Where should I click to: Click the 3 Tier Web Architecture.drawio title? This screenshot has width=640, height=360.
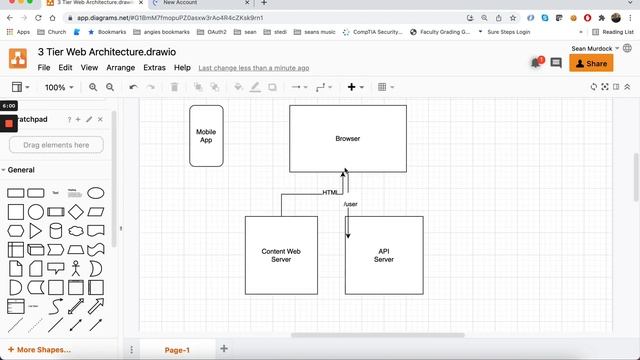click(107, 52)
